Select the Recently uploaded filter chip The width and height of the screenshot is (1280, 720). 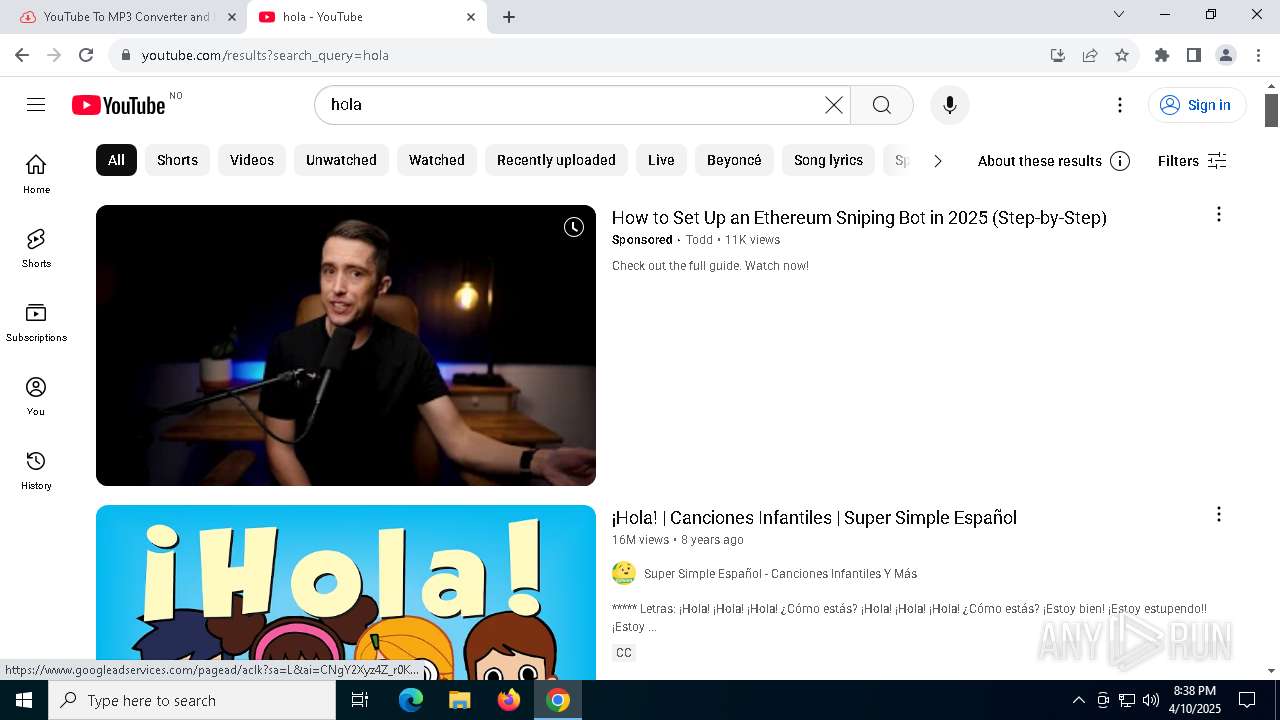click(556, 160)
